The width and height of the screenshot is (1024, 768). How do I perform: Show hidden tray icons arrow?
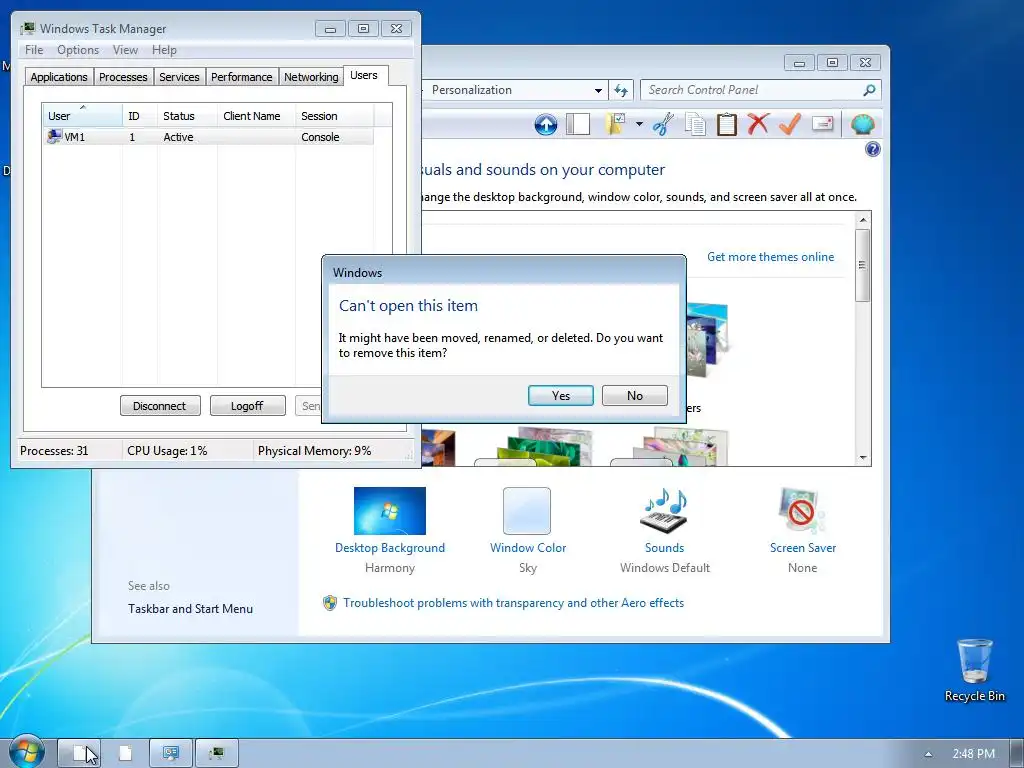point(928,754)
